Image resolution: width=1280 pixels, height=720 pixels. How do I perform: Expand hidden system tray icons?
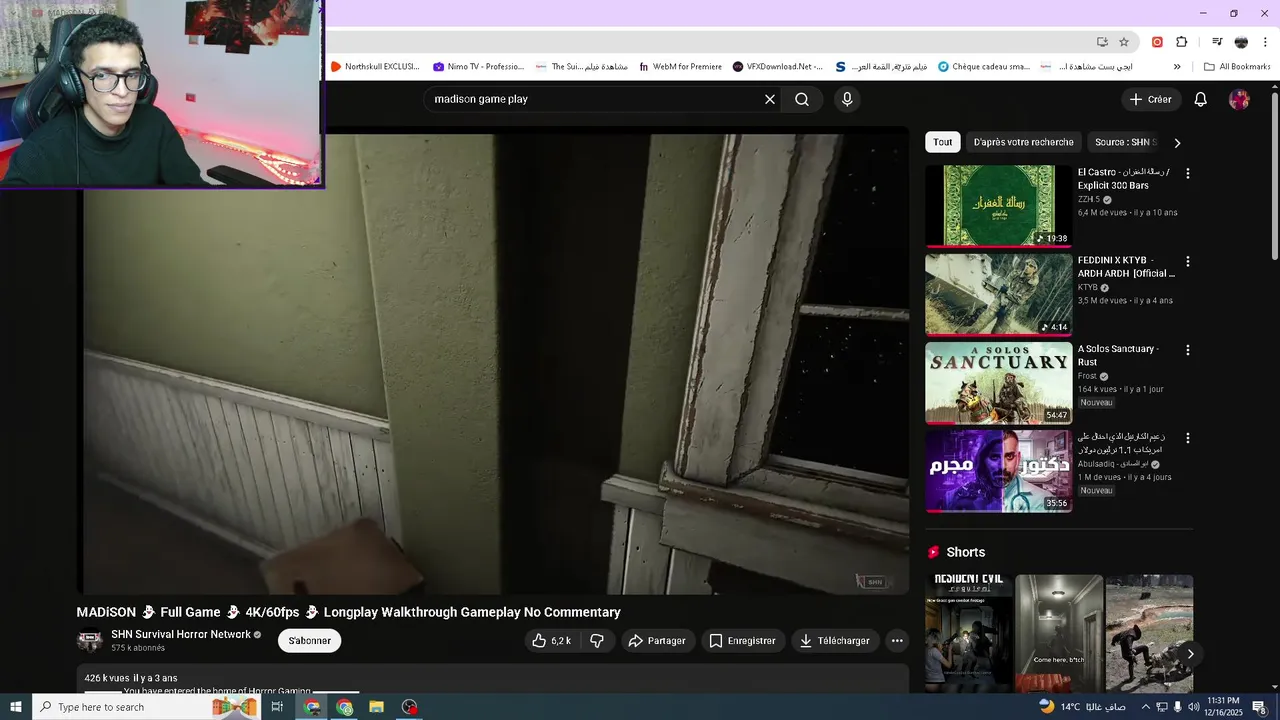1146,707
